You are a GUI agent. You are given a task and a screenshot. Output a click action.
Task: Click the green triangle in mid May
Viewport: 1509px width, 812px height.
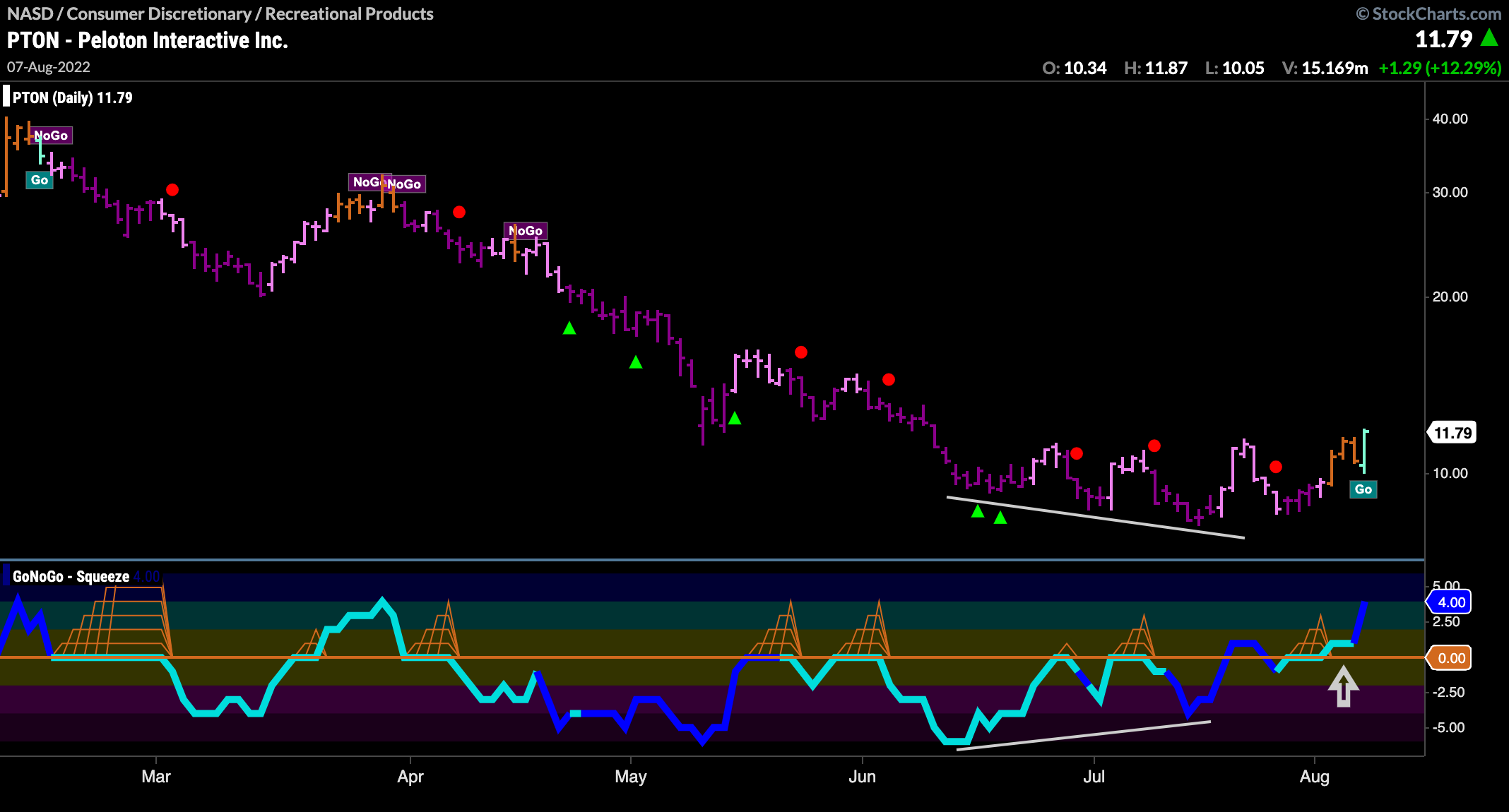pos(735,419)
